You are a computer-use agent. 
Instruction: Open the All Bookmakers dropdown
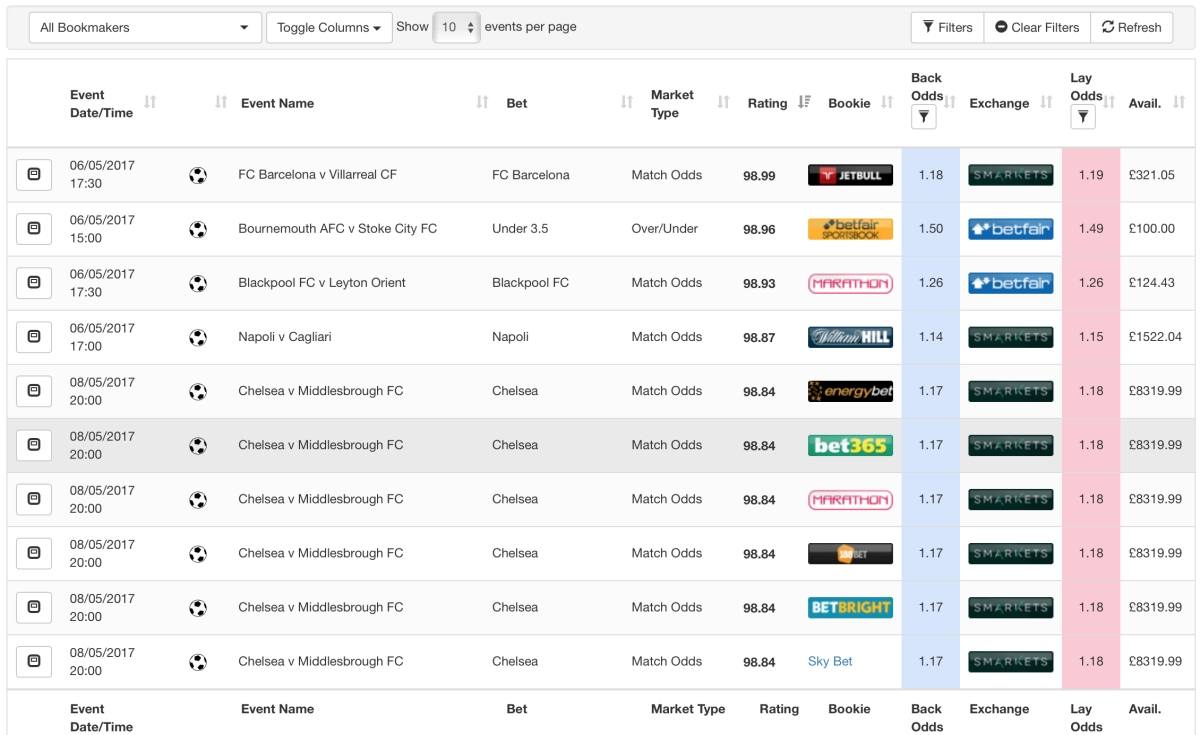click(x=145, y=28)
